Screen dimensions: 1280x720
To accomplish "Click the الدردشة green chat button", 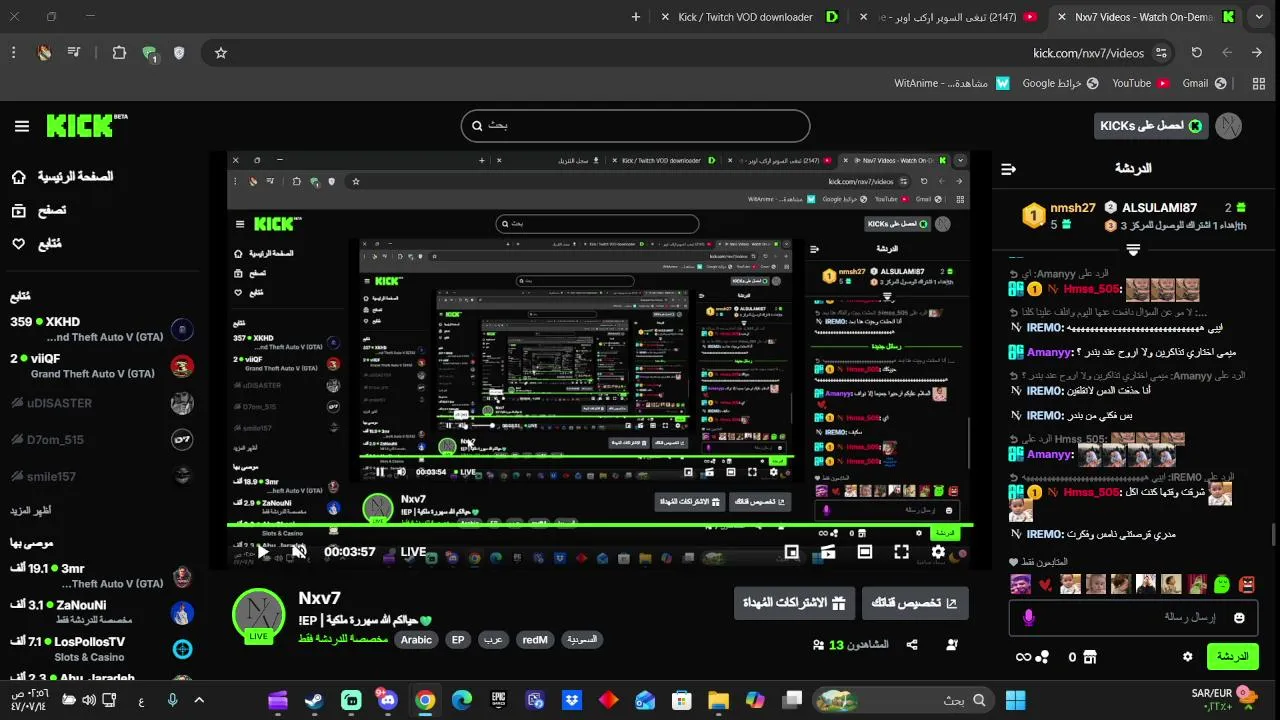I will (x=1232, y=657).
